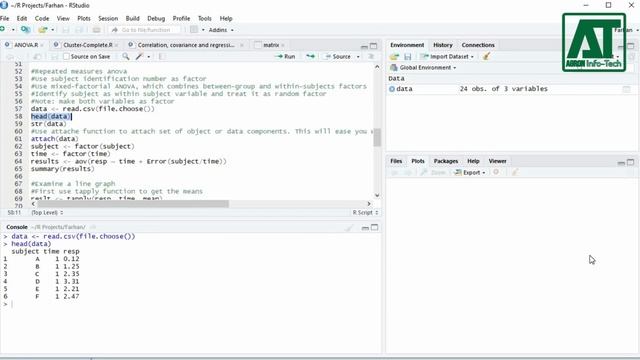Toggle the Source on Save checkbox
Image resolution: width=640 pixels, height=360 pixels.
[66, 56]
